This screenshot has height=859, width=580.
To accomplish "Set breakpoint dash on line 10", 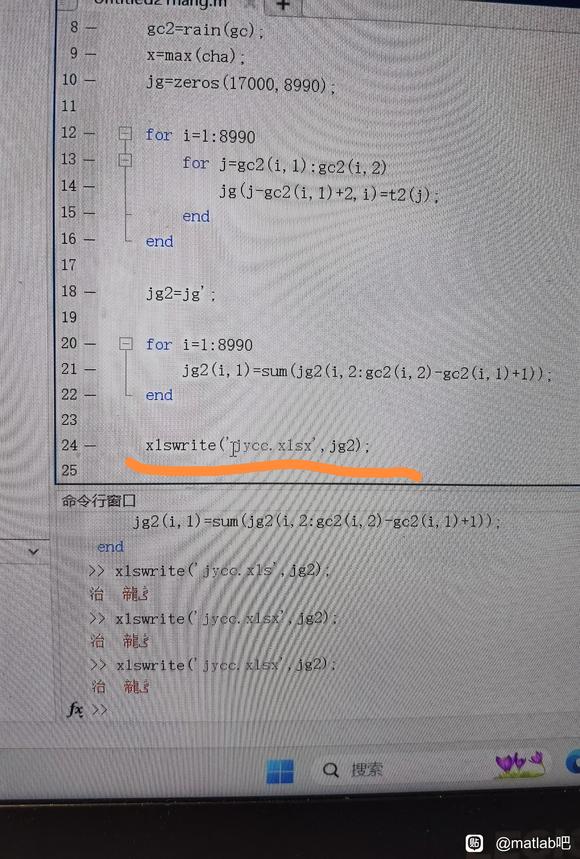I will click(x=89, y=81).
